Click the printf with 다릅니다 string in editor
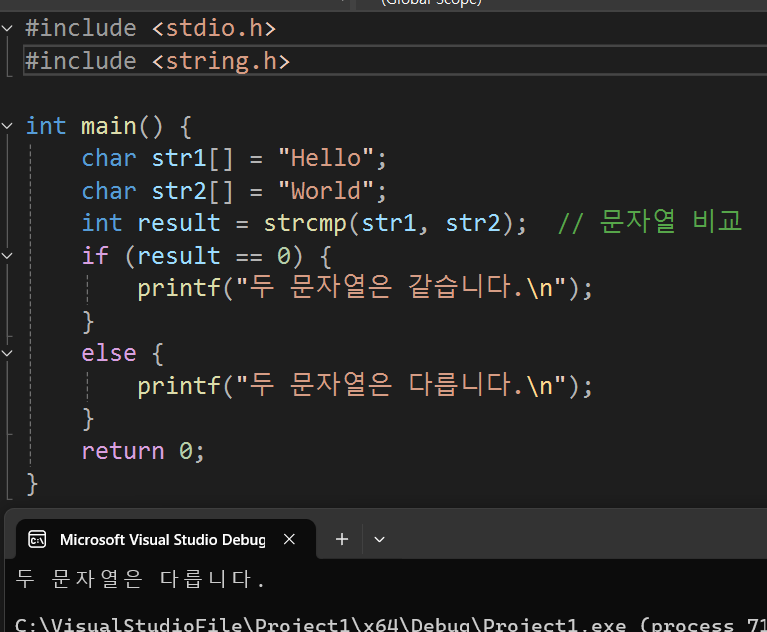This screenshot has width=767, height=632. (x=365, y=385)
